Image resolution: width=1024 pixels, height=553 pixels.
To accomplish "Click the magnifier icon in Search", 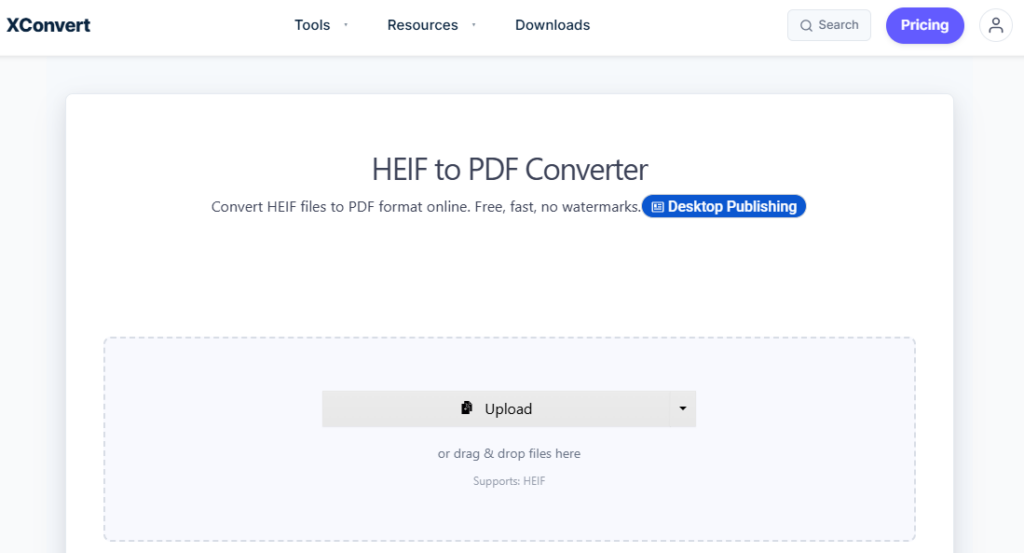I will click(807, 25).
